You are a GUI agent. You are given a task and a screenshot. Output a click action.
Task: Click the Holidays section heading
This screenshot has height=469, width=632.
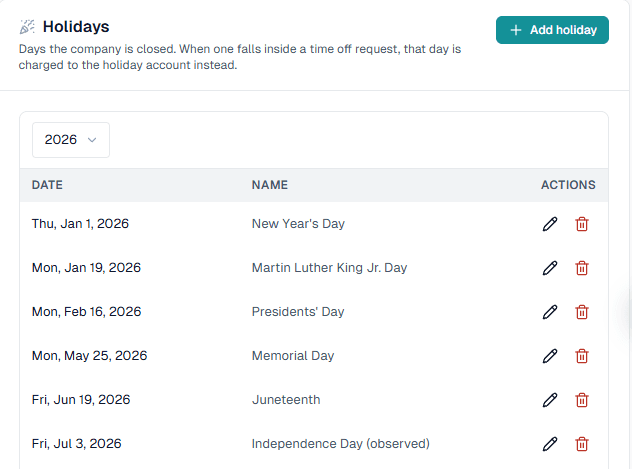(x=76, y=27)
